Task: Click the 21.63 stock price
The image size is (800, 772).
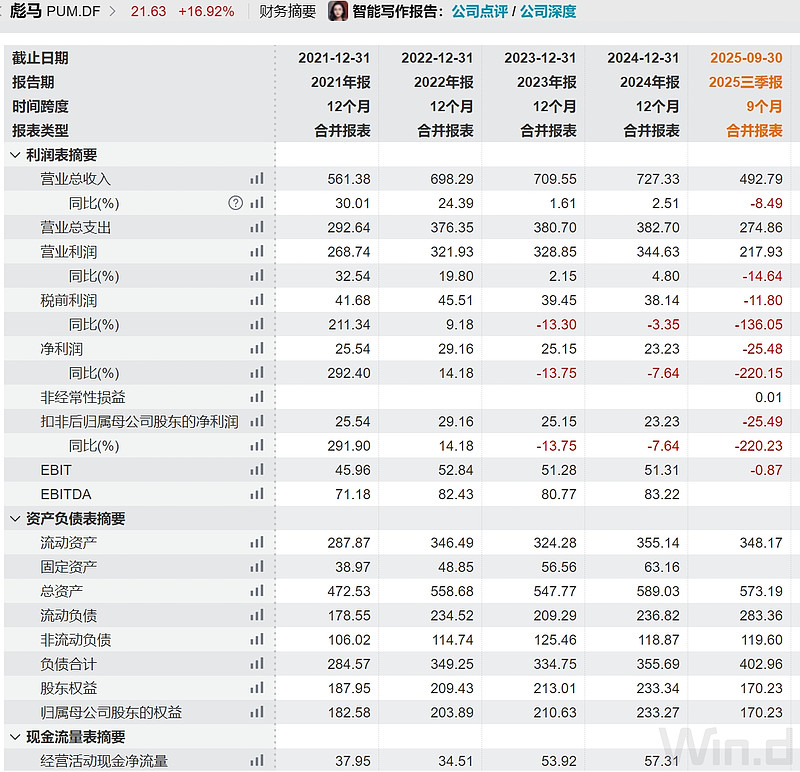Action: tap(148, 11)
